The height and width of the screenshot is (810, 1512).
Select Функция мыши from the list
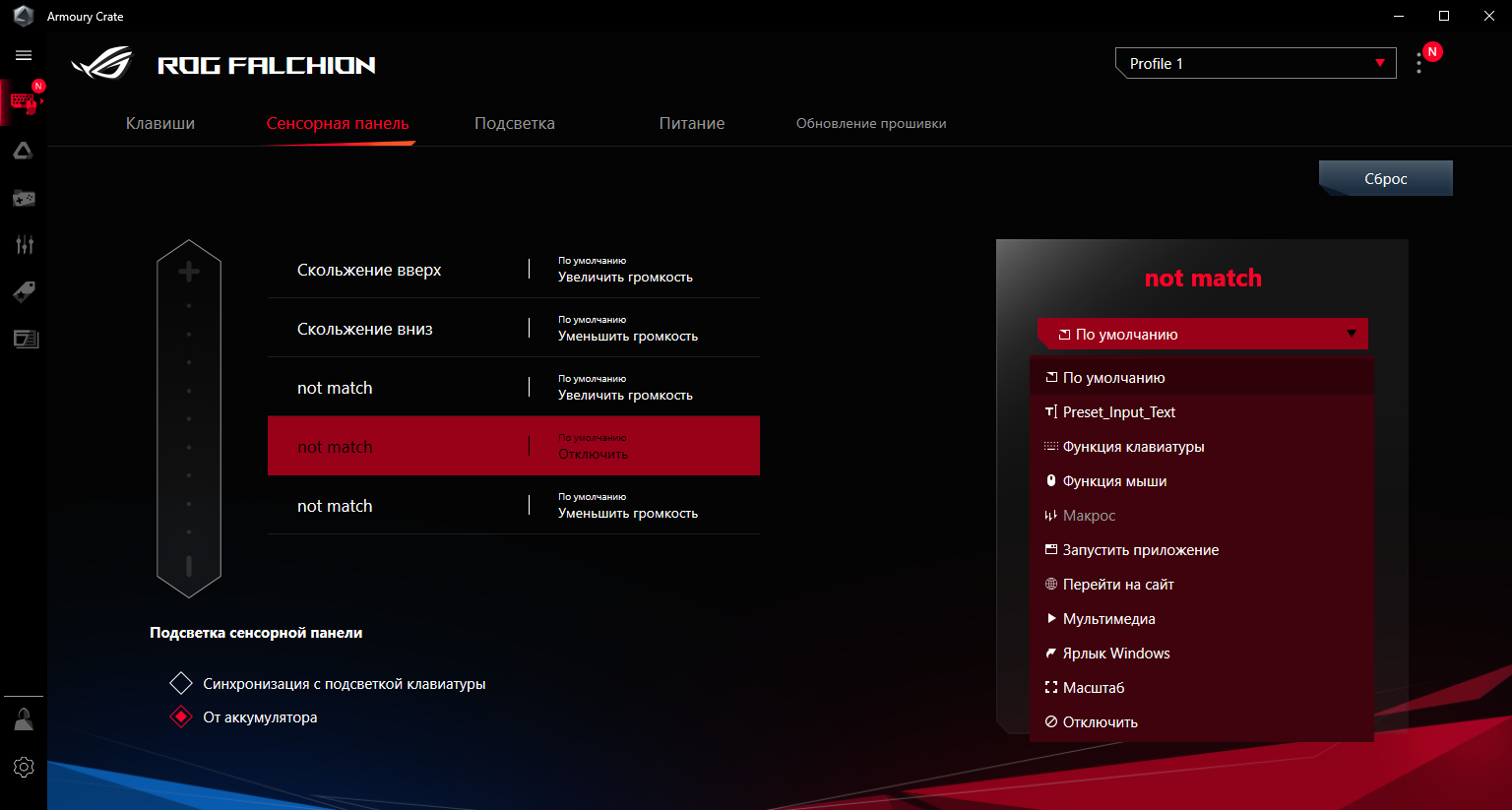[1201, 480]
